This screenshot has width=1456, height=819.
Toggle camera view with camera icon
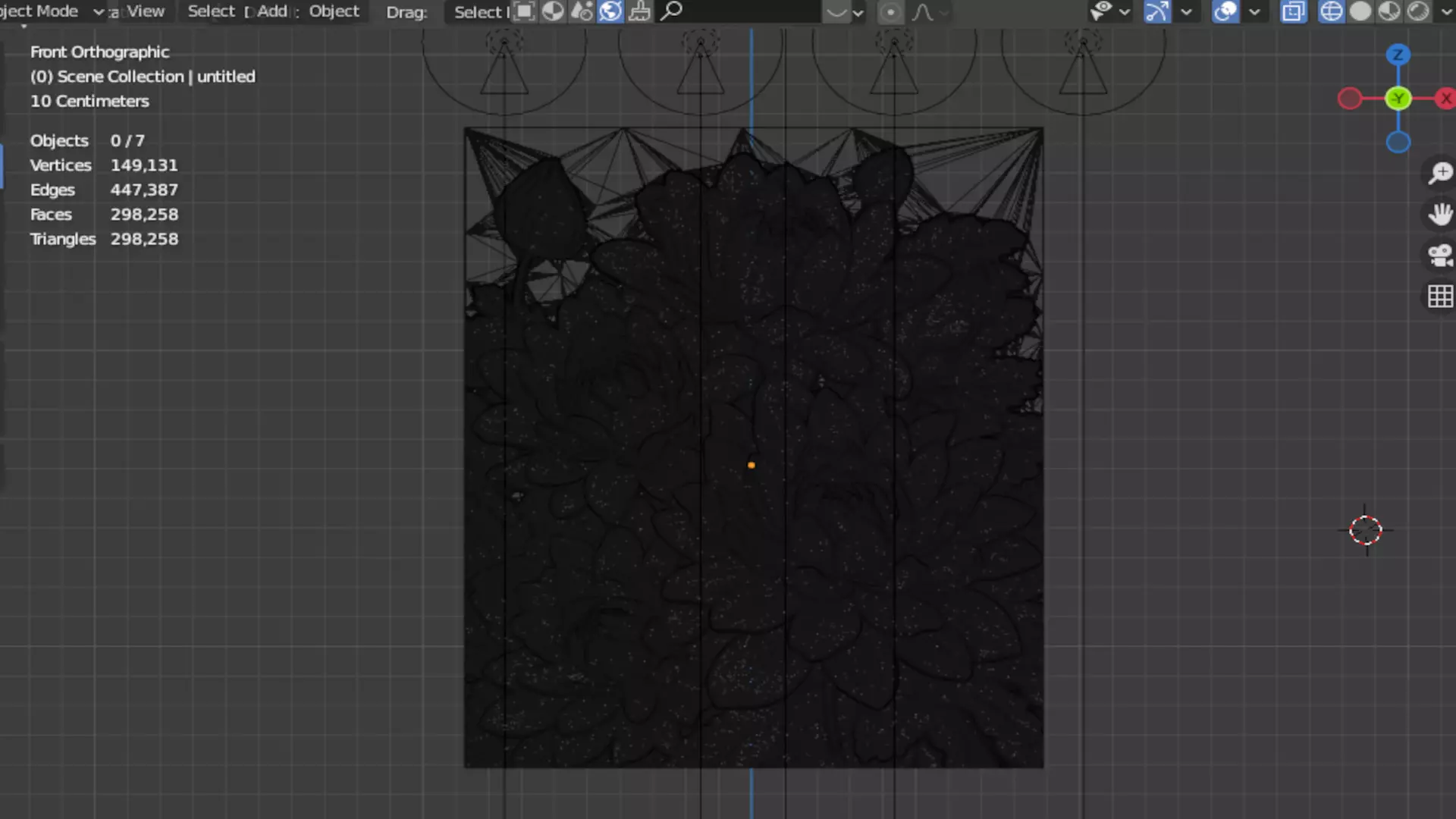pyautogui.click(x=1439, y=256)
